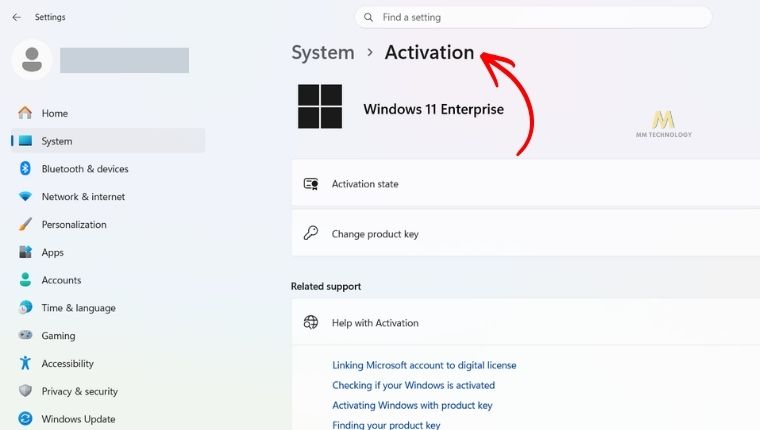Image resolution: width=760 pixels, height=430 pixels.
Task: Click the Windows Update sync icon
Action: pyautogui.click(x=25, y=418)
